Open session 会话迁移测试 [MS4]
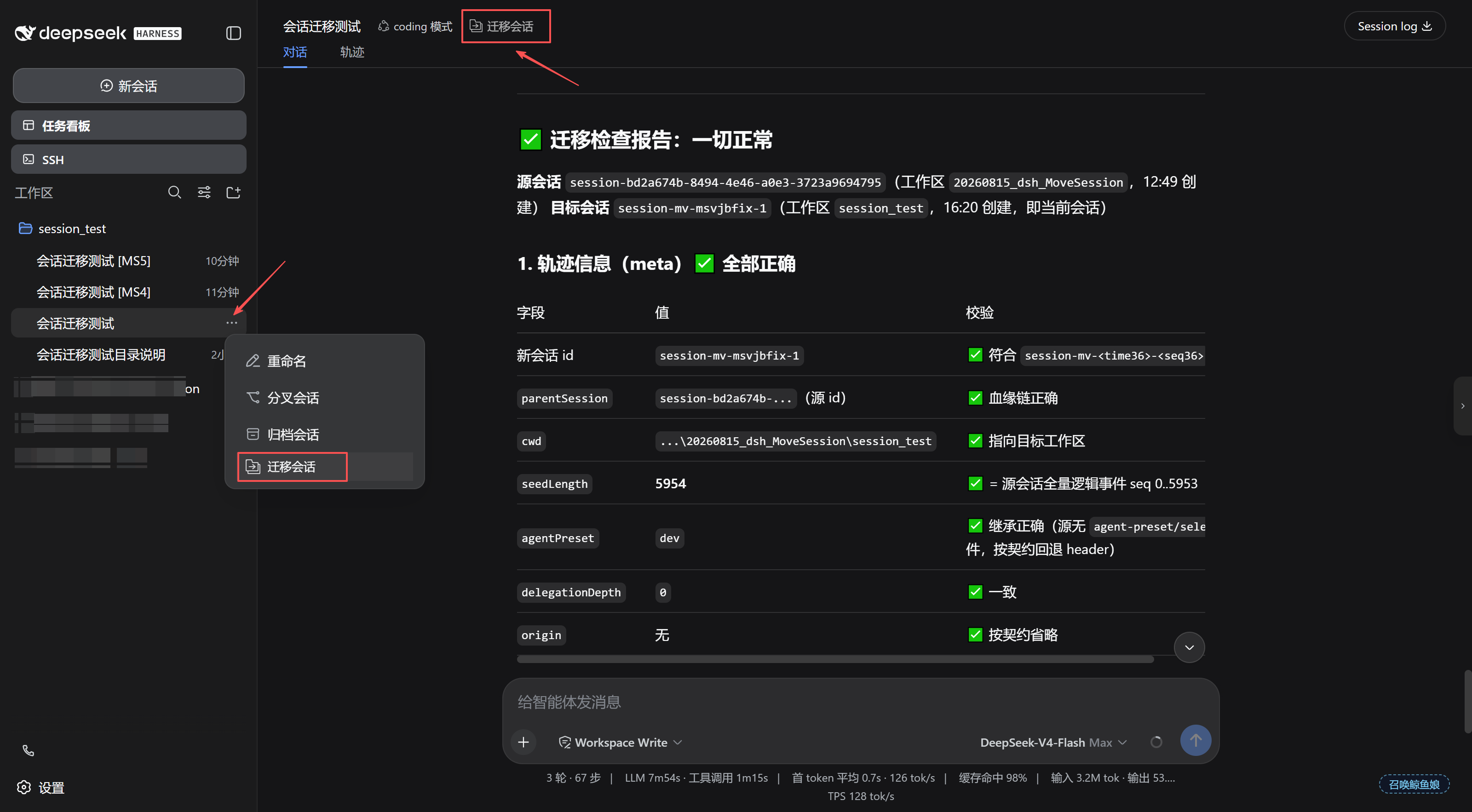This screenshot has height=812, width=1472. tap(129, 292)
